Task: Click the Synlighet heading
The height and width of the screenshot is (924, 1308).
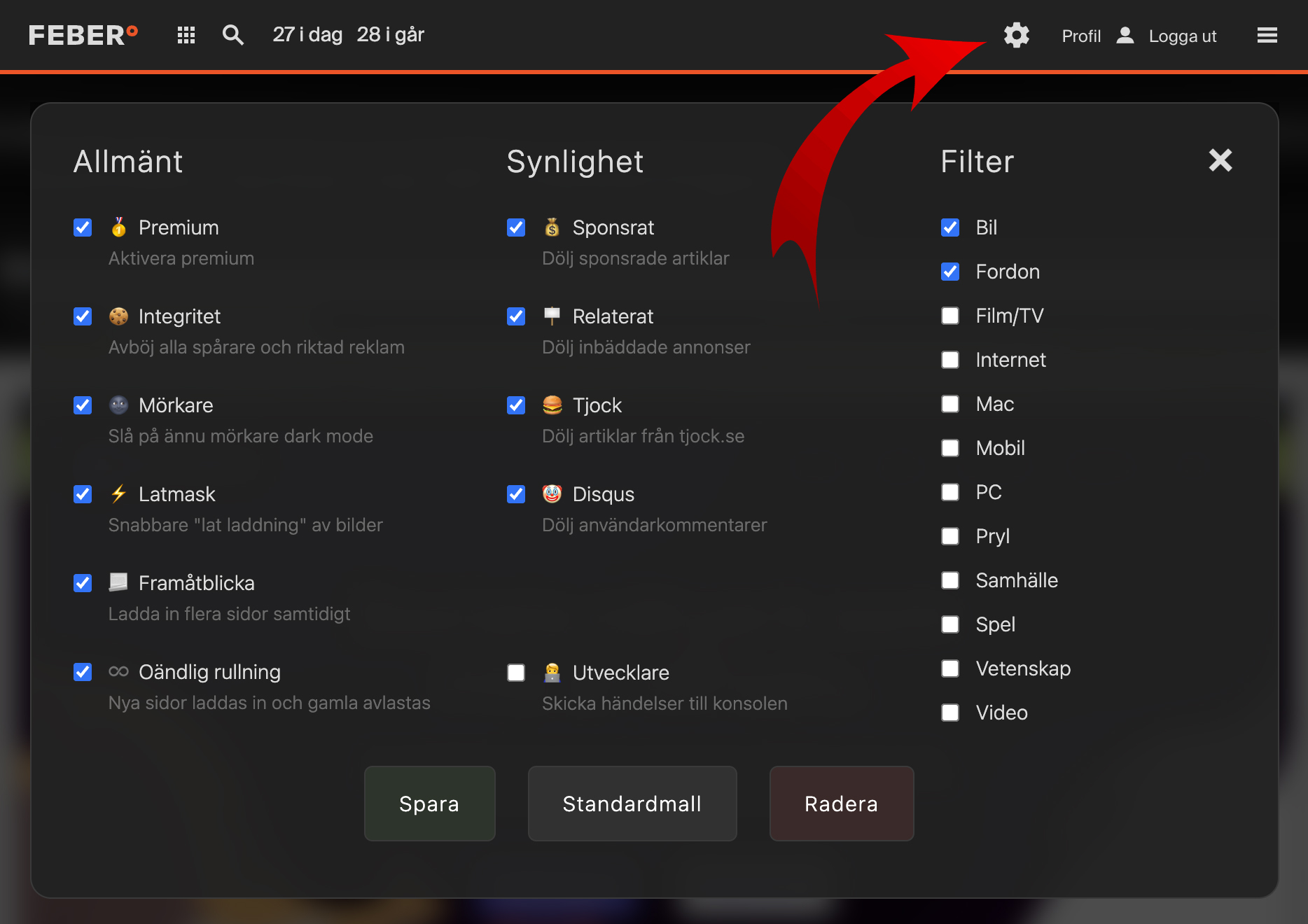Action: 575,162
